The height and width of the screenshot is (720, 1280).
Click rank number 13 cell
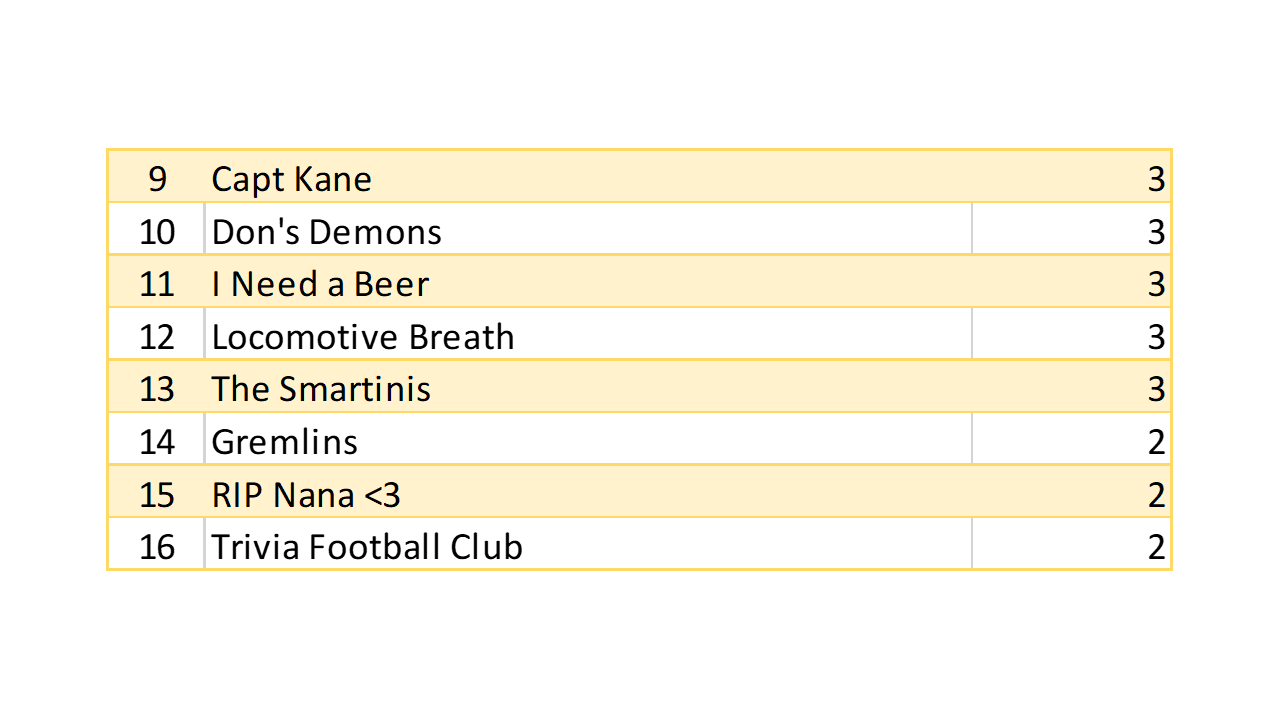pyautogui.click(x=157, y=389)
